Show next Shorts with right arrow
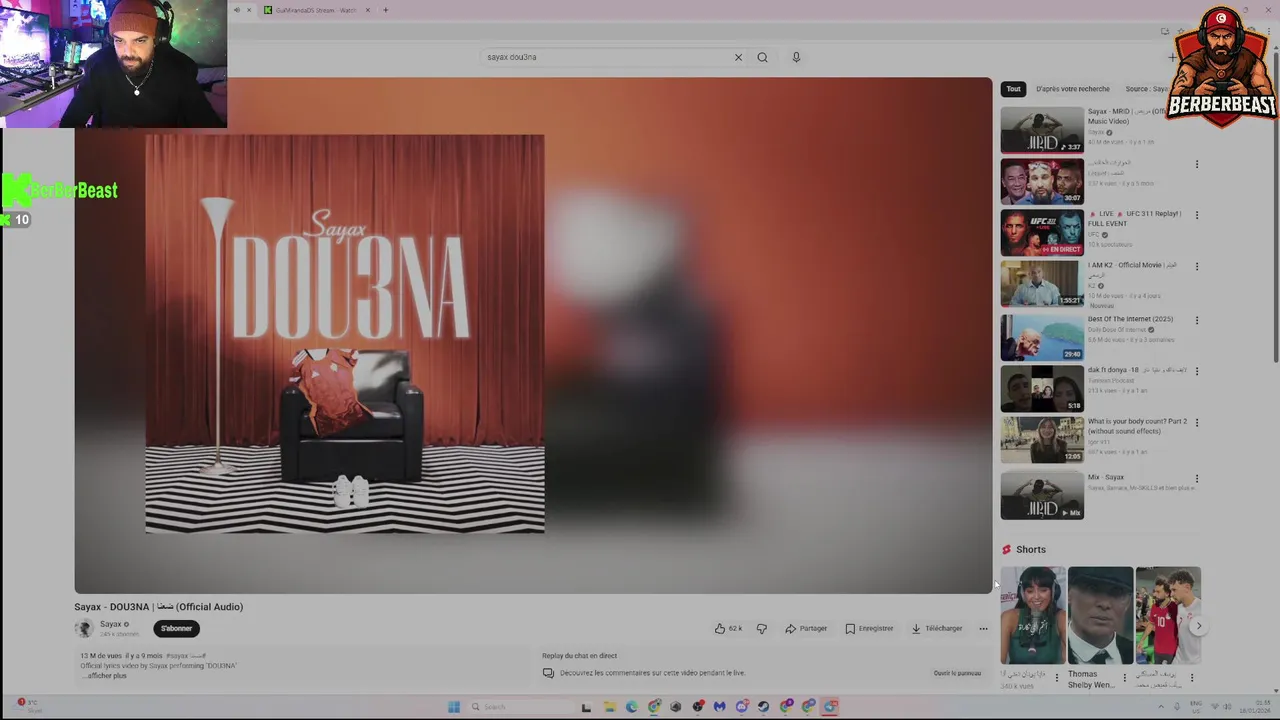Screen dimensions: 1280x720 point(1198,626)
